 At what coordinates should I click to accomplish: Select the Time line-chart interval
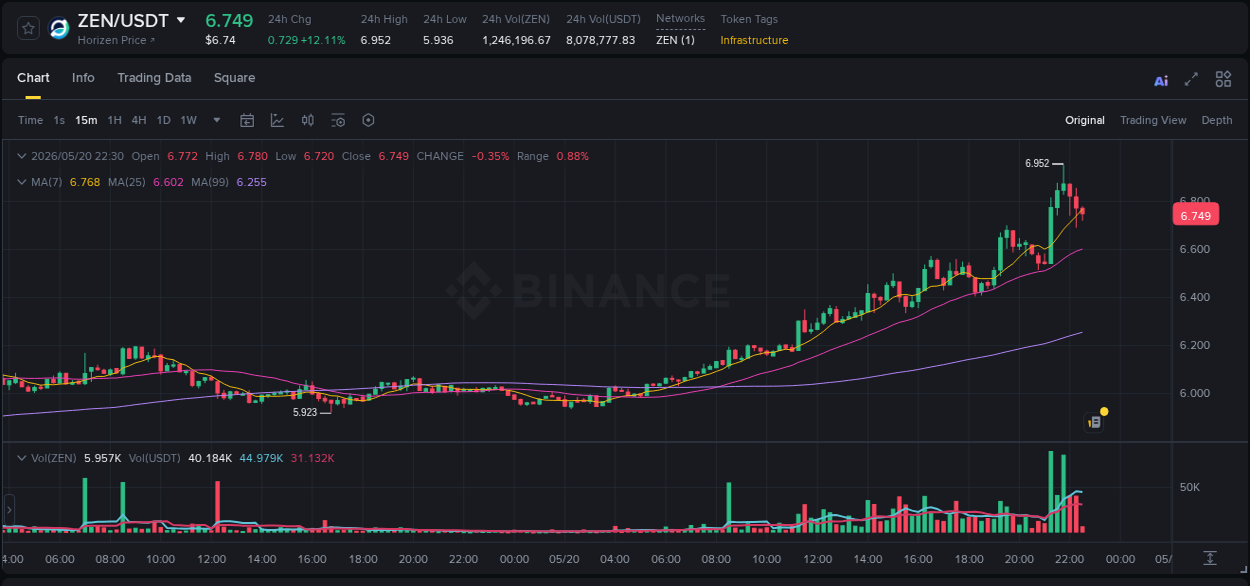point(30,120)
